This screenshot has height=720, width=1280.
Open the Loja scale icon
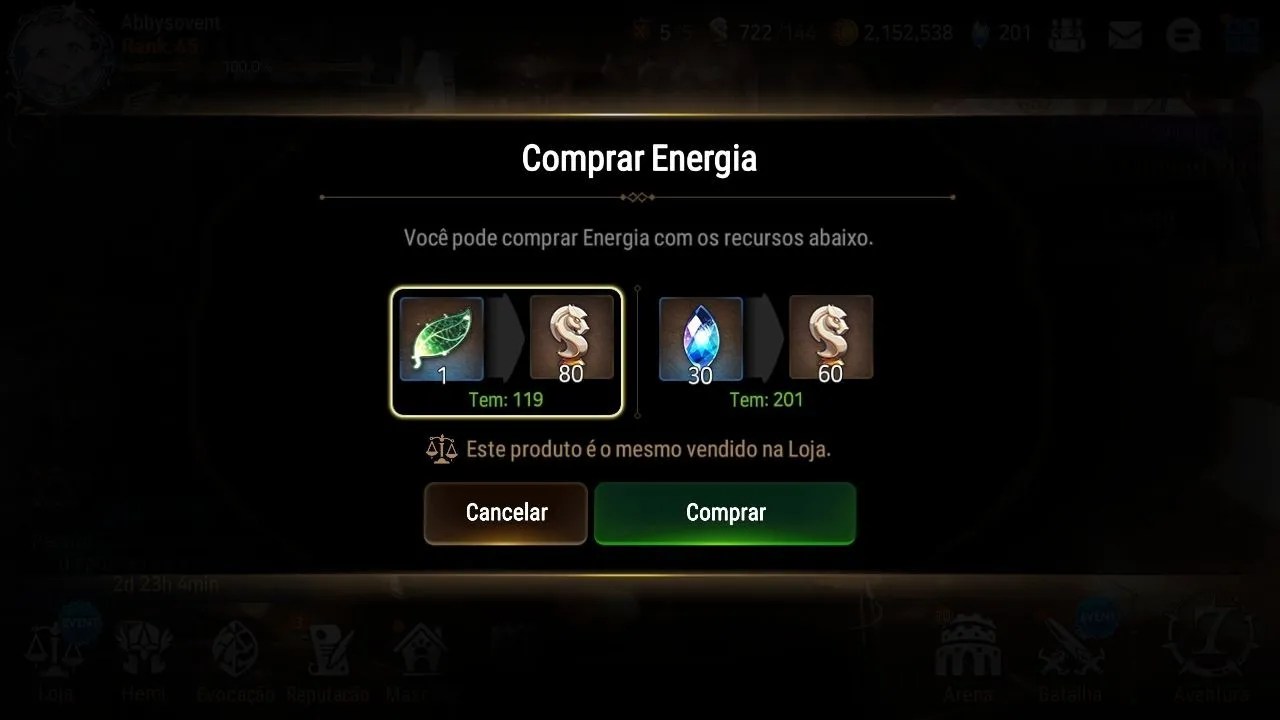click(56, 655)
